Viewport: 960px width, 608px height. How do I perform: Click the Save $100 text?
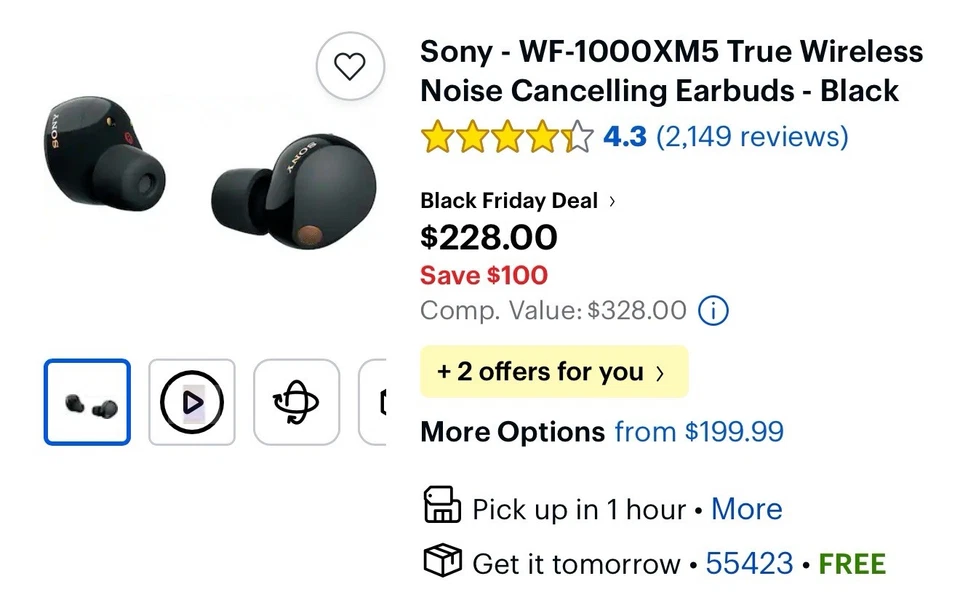(x=484, y=275)
